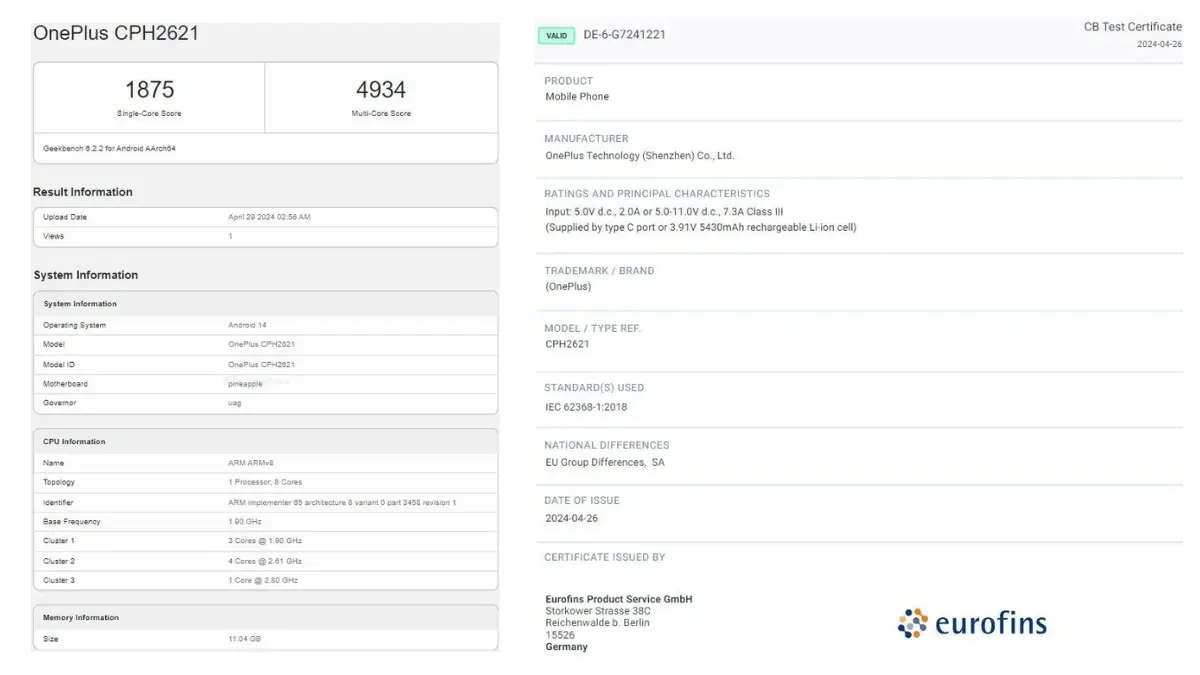Select upload date 'April 29 2024 02:56 AM'
Image resolution: width=1200 pixels, height=675 pixels.
[x=269, y=217]
